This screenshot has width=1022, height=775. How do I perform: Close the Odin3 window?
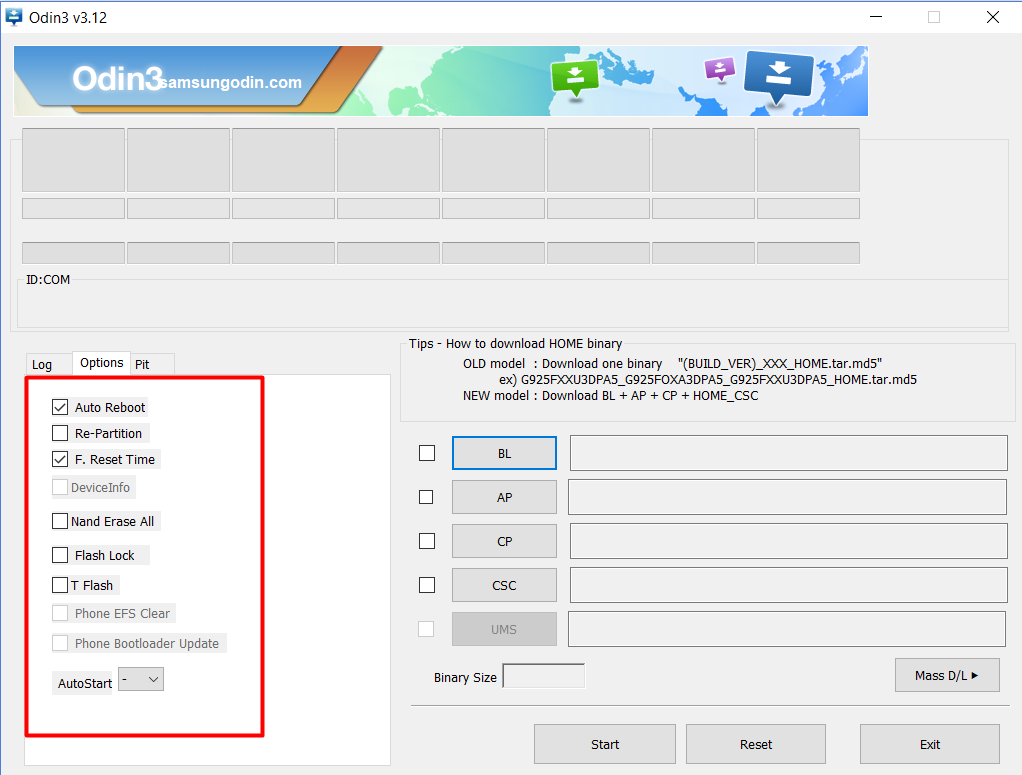(x=993, y=17)
